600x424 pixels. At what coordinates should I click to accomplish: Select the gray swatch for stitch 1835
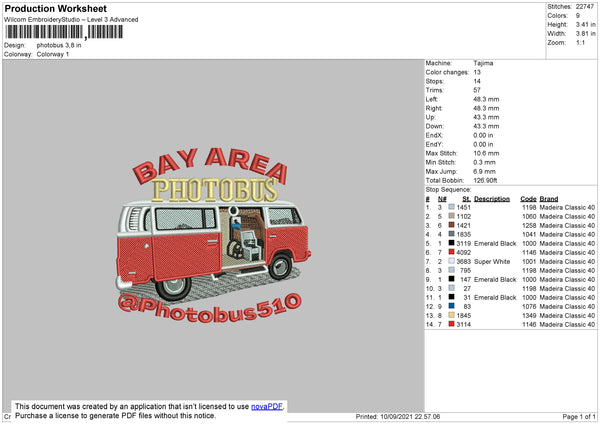pos(452,234)
